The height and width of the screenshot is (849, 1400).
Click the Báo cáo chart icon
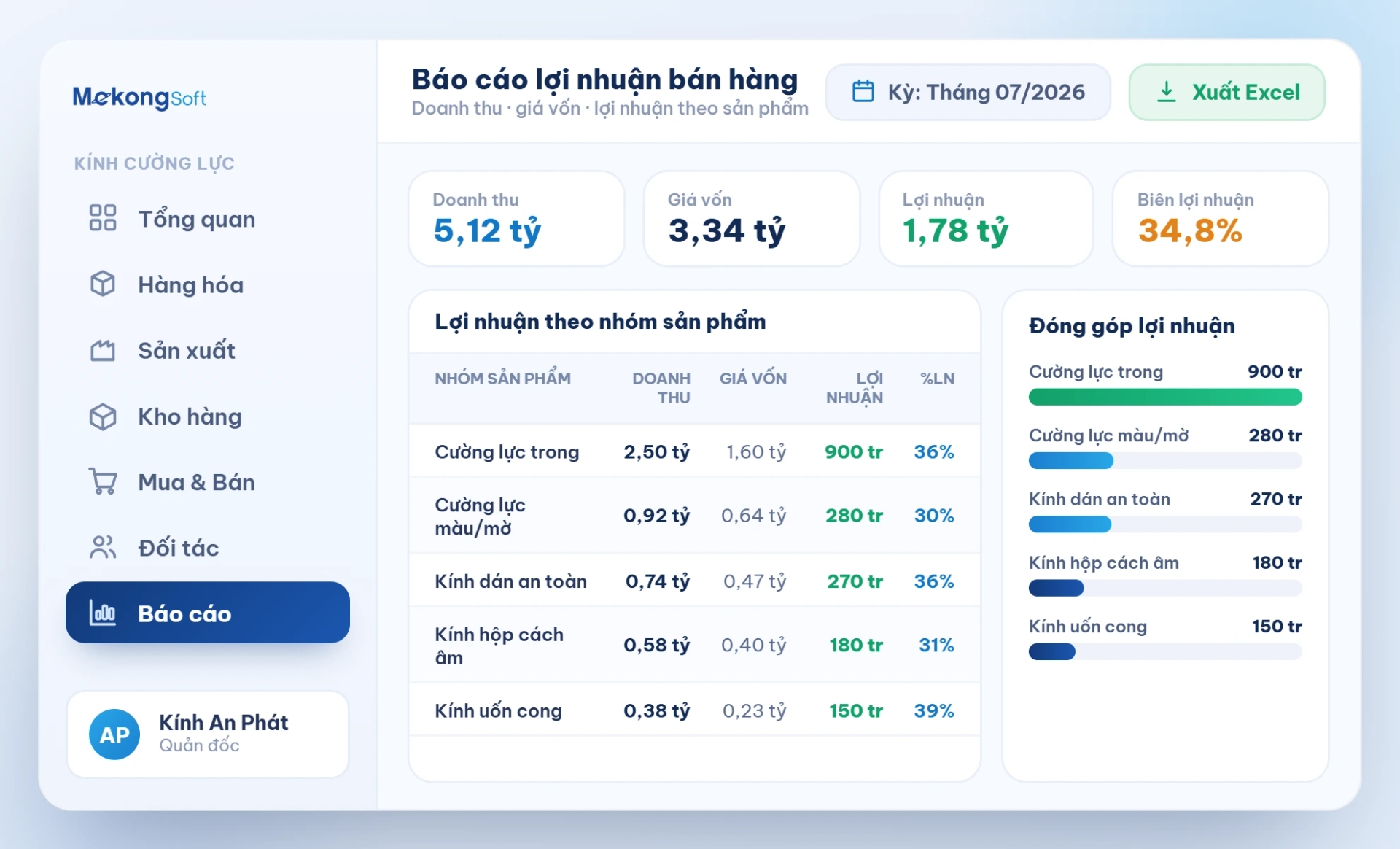[x=103, y=613]
